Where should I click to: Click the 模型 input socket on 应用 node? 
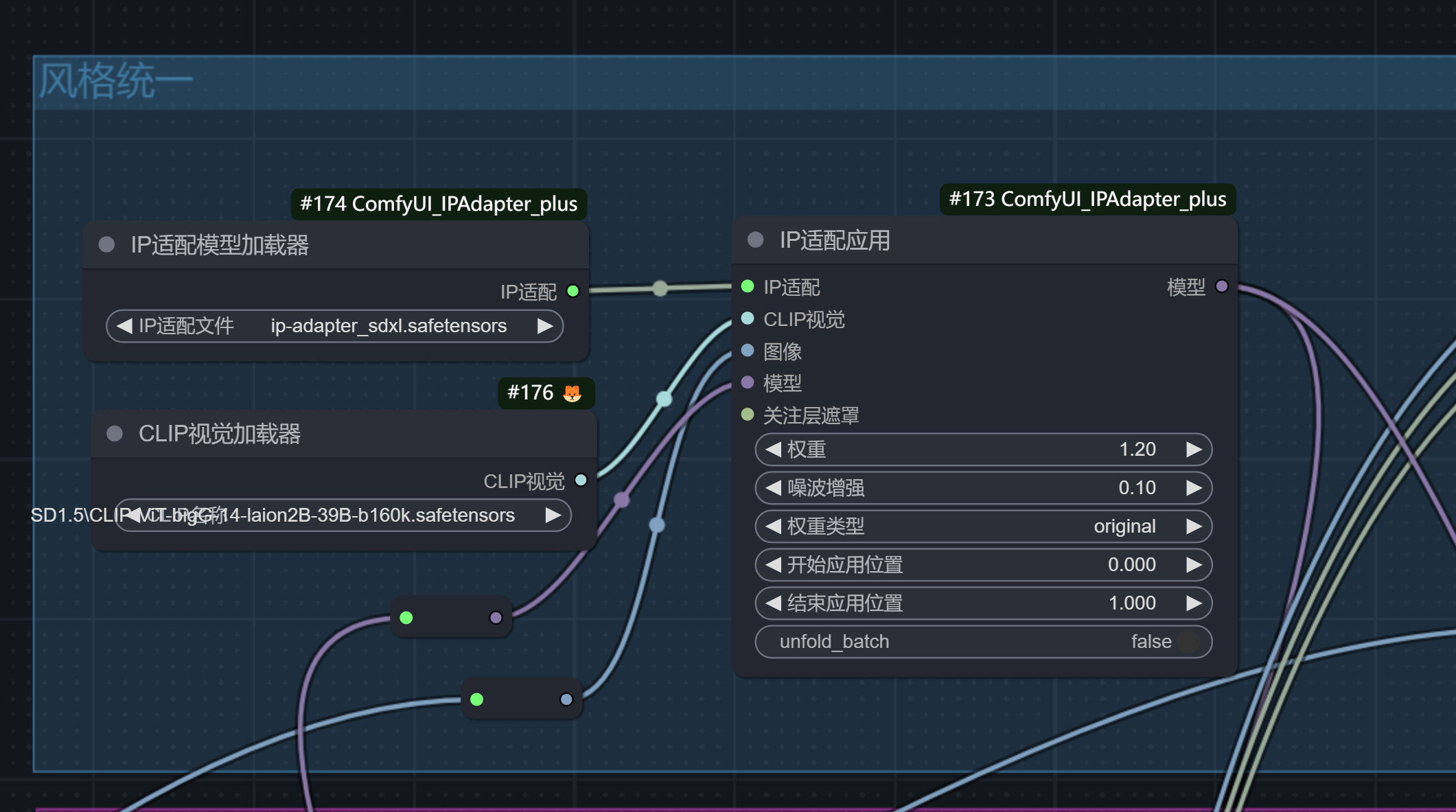point(748,382)
